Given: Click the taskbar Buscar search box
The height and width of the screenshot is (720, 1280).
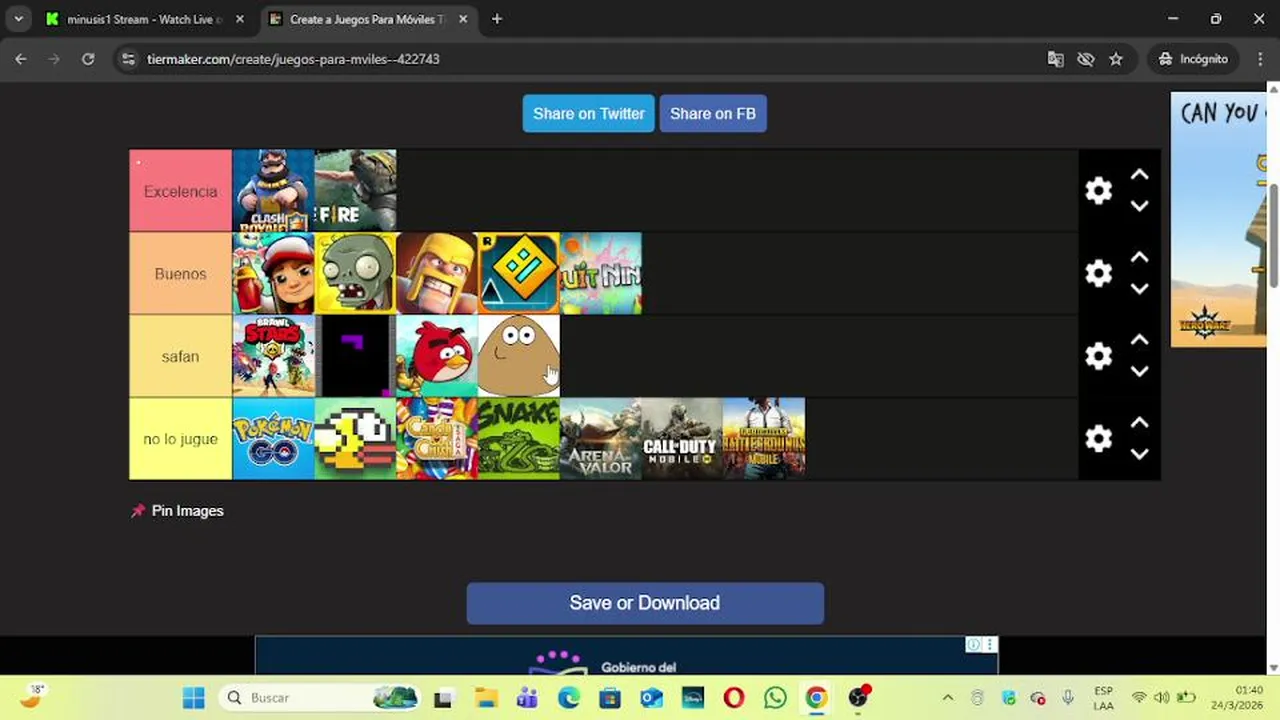Looking at the screenshot, I should (320, 698).
